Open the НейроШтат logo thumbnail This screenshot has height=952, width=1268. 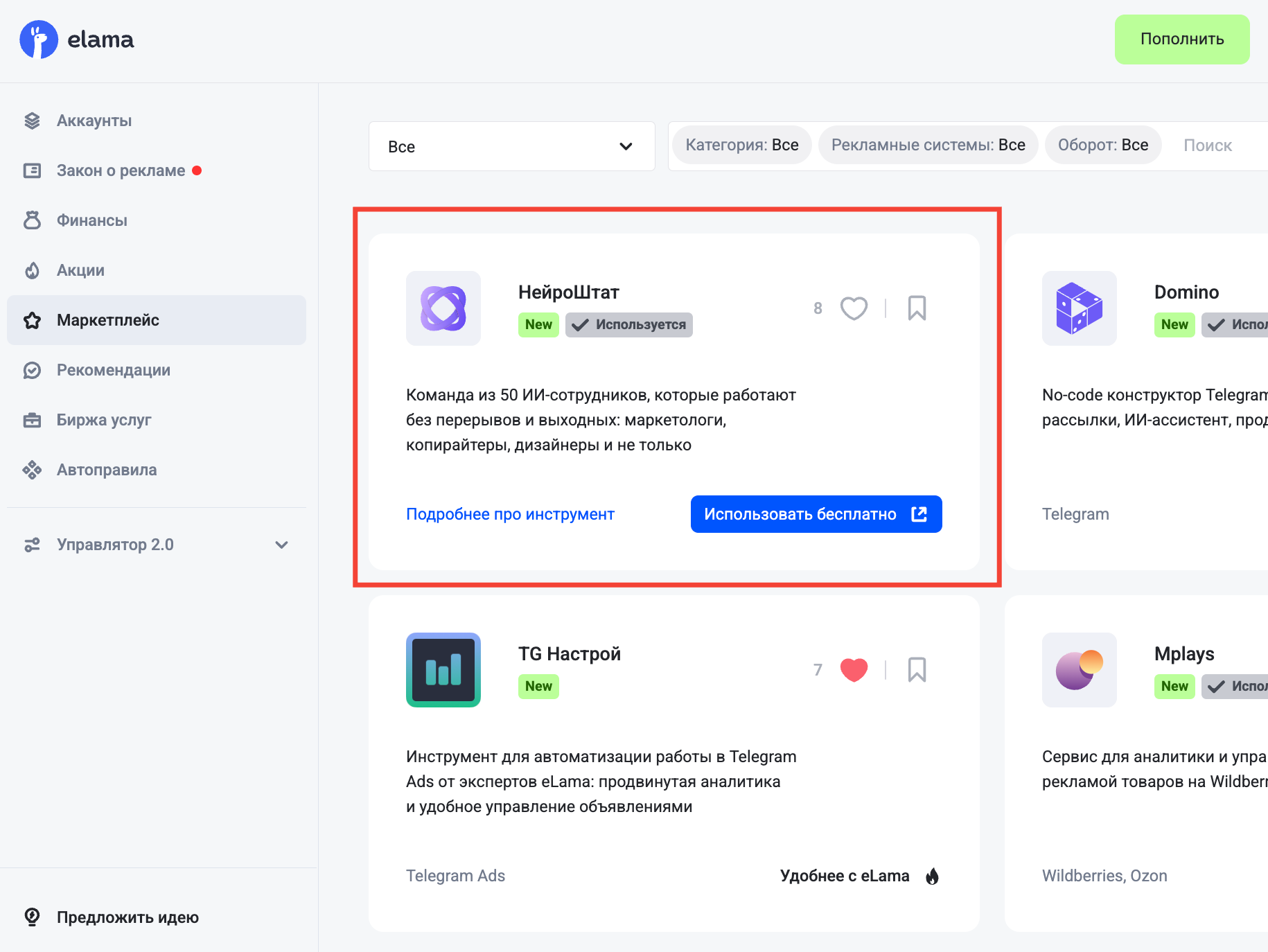click(443, 308)
